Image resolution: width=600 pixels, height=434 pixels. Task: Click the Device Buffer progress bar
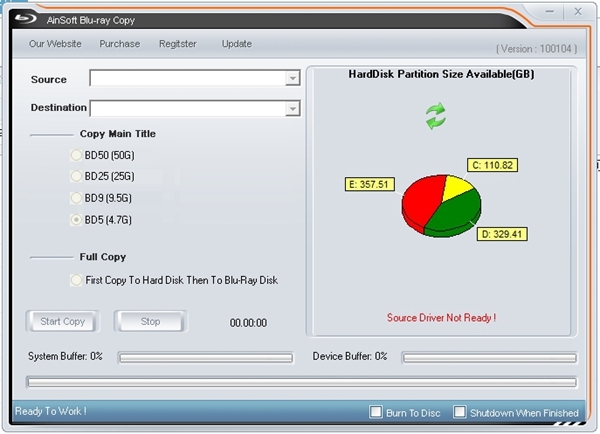pos(489,358)
